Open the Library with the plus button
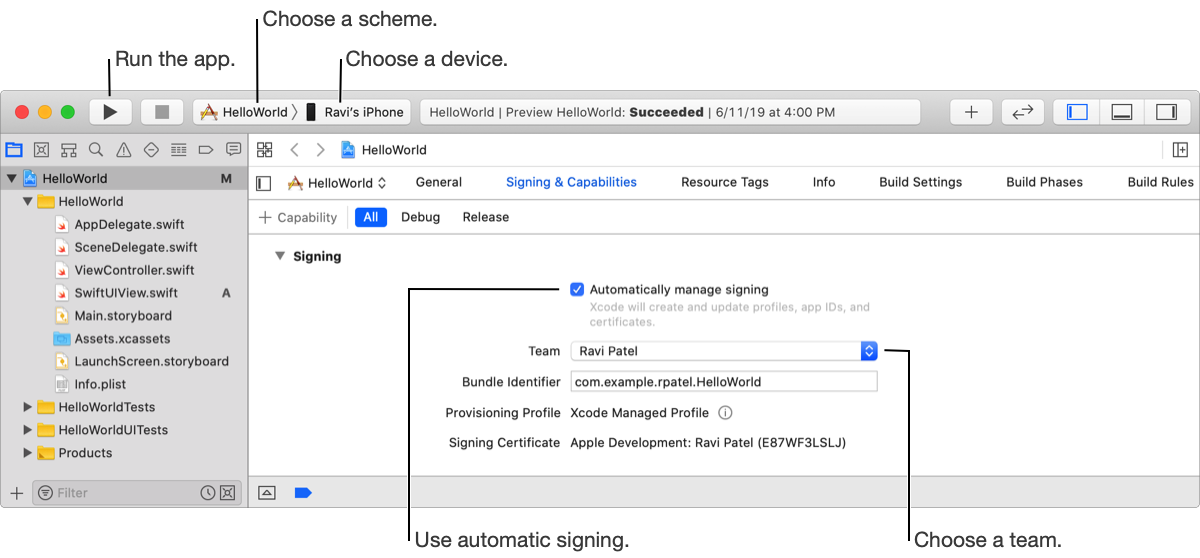This screenshot has width=1200, height=558. pos(971,112)
